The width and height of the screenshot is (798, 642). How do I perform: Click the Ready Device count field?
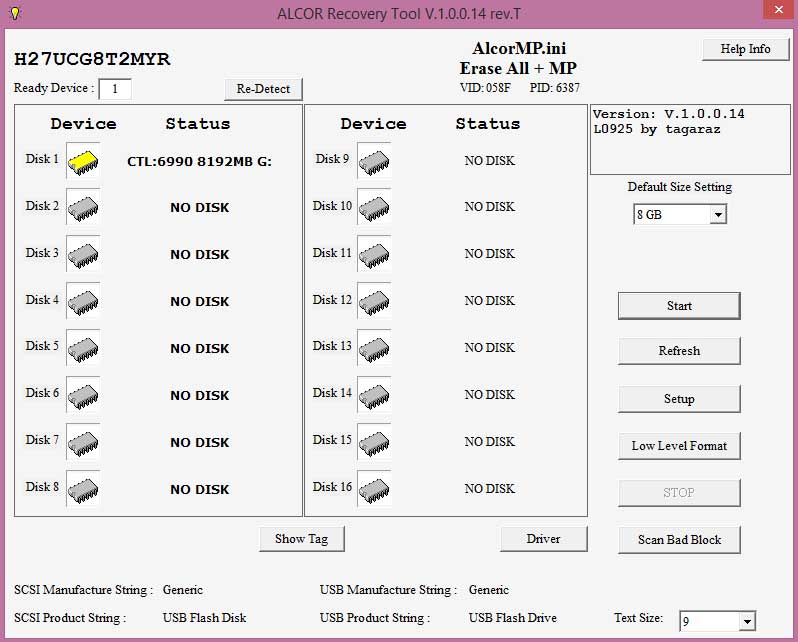(x=115, y=89)
